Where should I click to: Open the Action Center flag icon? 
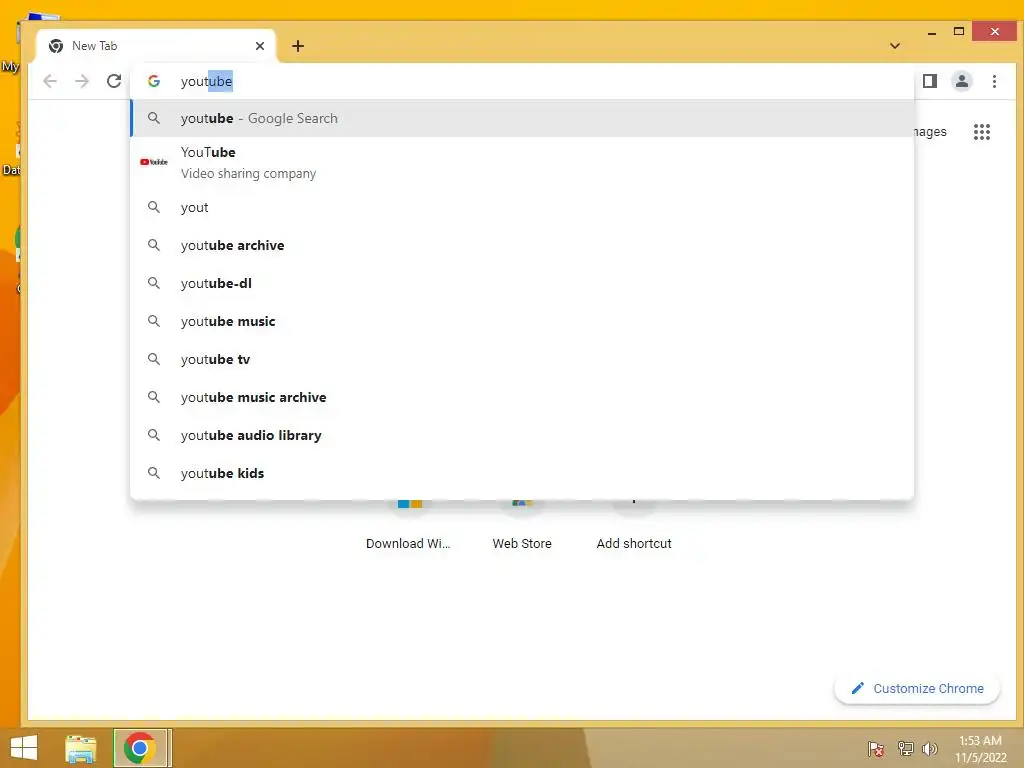click(876, 748)
